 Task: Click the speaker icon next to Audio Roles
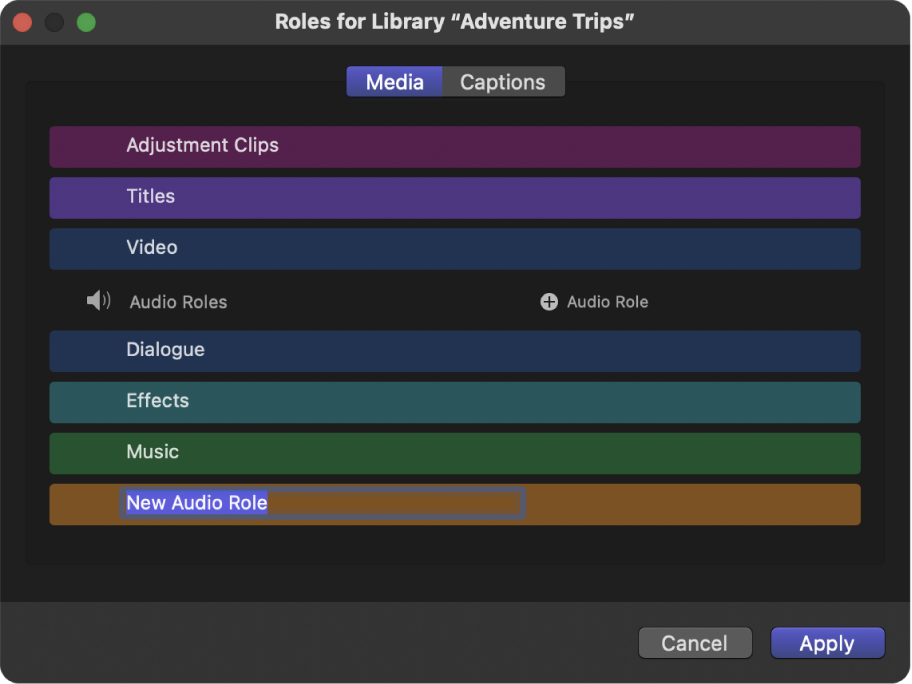[97, 301]
